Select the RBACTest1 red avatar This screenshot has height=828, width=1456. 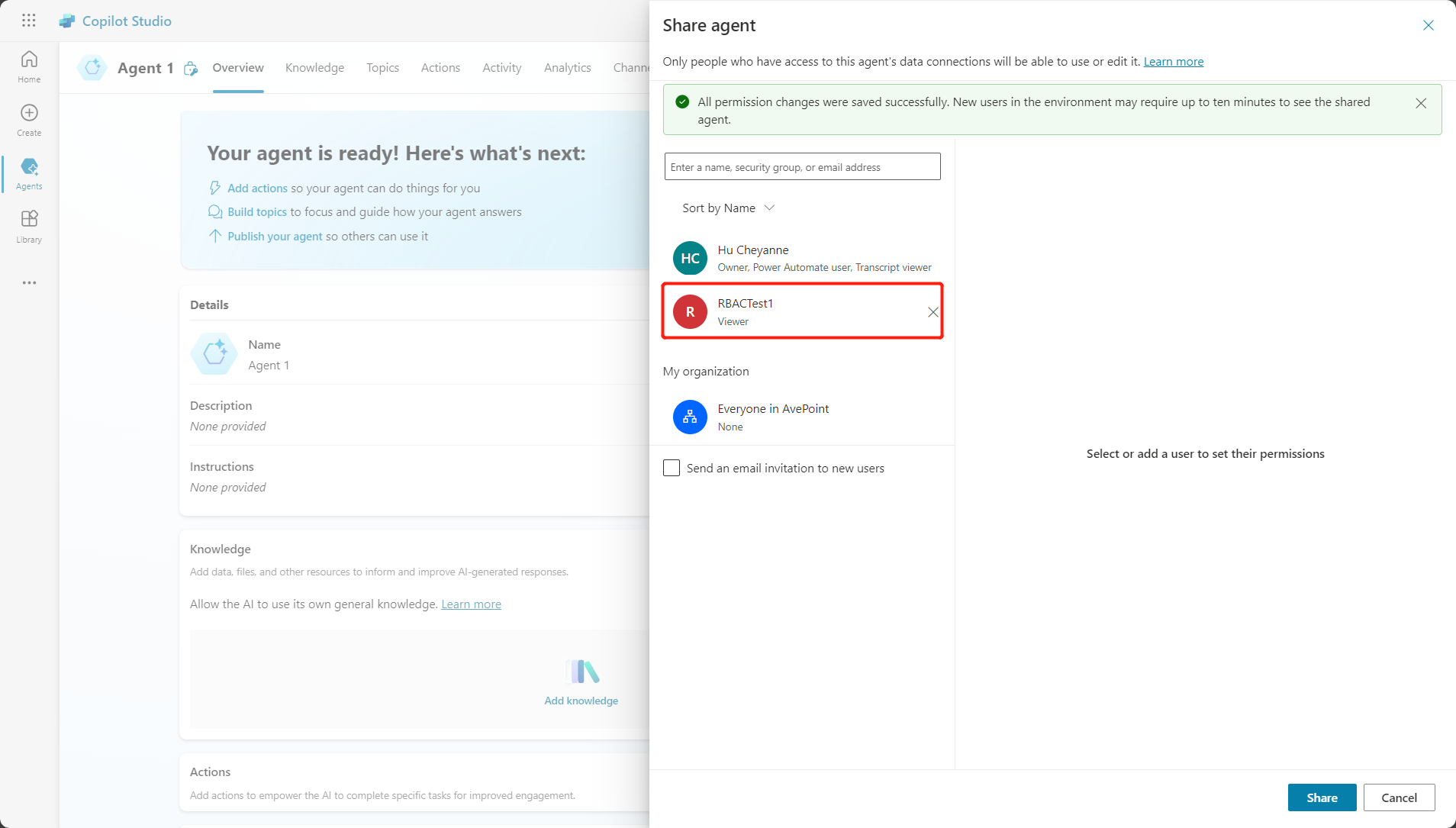(x=690, y=311)
